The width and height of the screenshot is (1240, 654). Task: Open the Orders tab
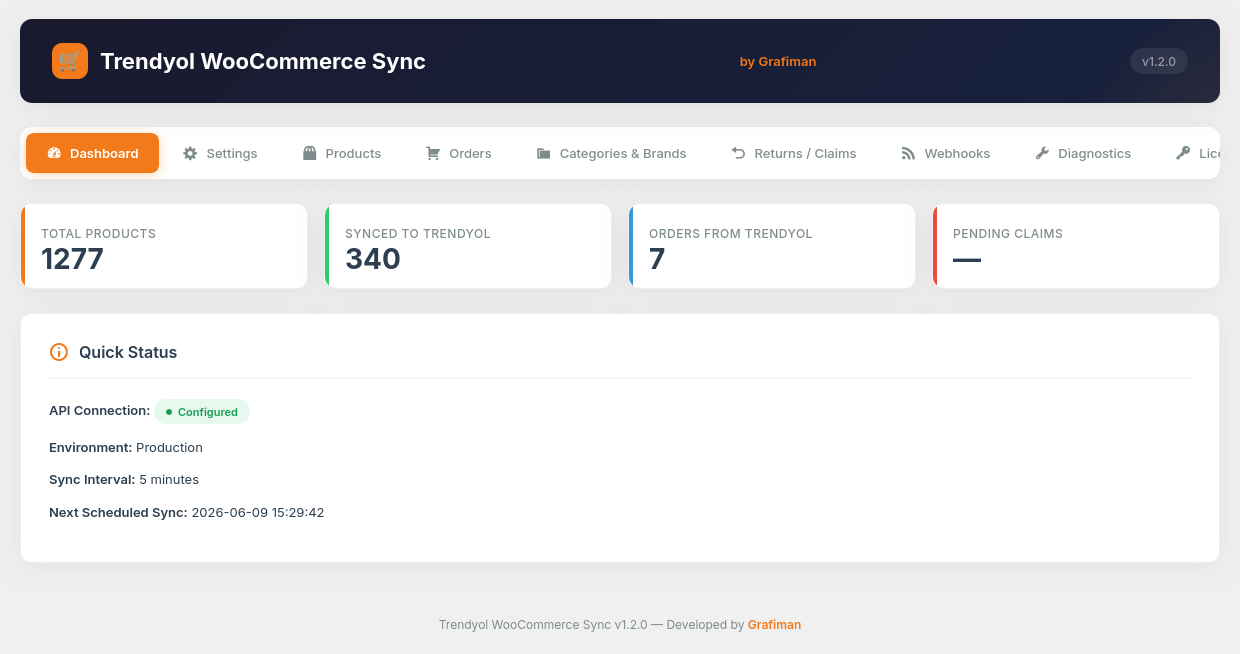click(459, 153)
